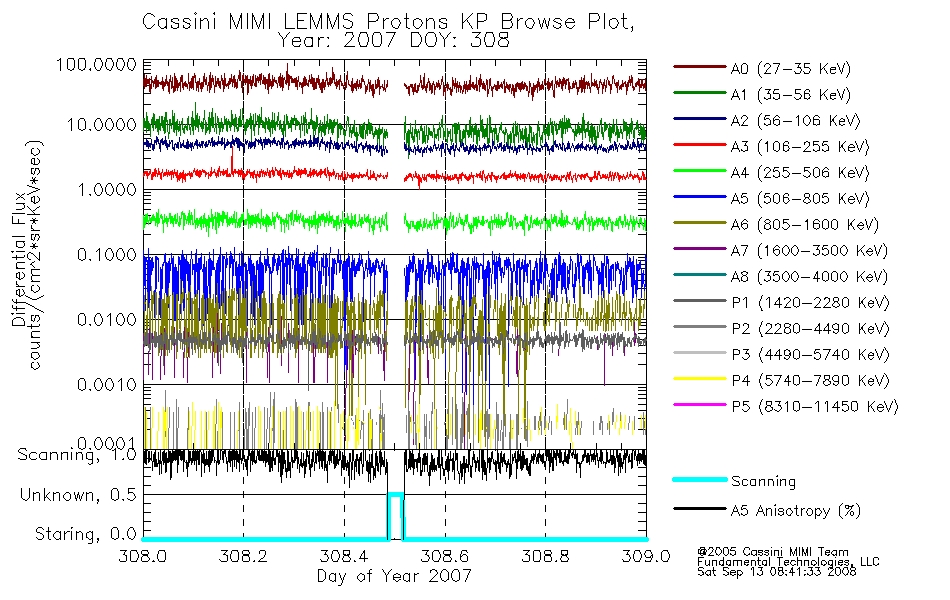950x600 pixels.
Task: Click the A2 (56-106 KeV) legend label
Action: click(x=795, y=121)
